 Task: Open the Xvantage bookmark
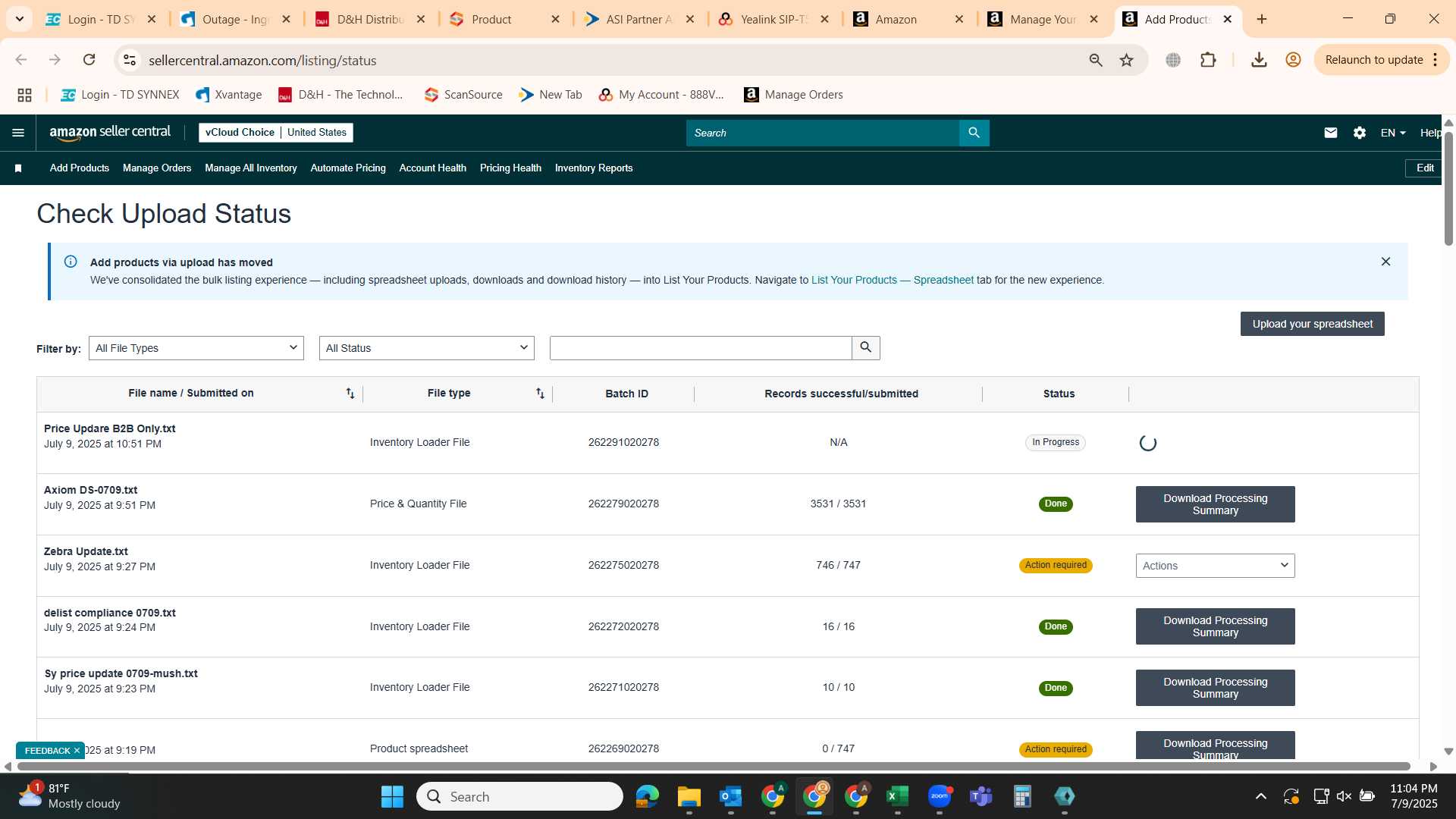pyautogui.click(x=229, y=95)
